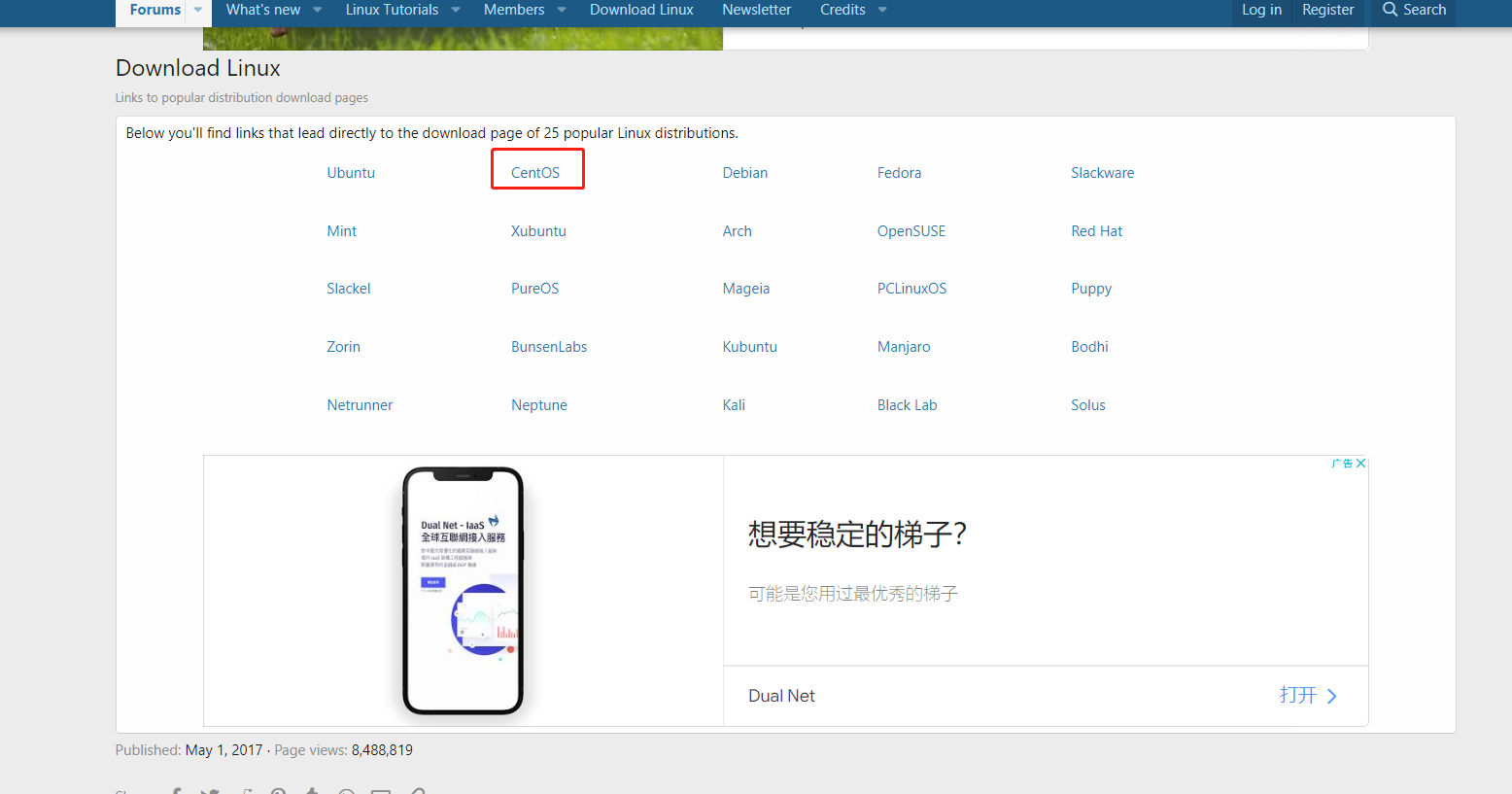Close the Dual Net advertisement with X
The width and height of the screenshot is (1512, 794).
[x=1361, y=464]
